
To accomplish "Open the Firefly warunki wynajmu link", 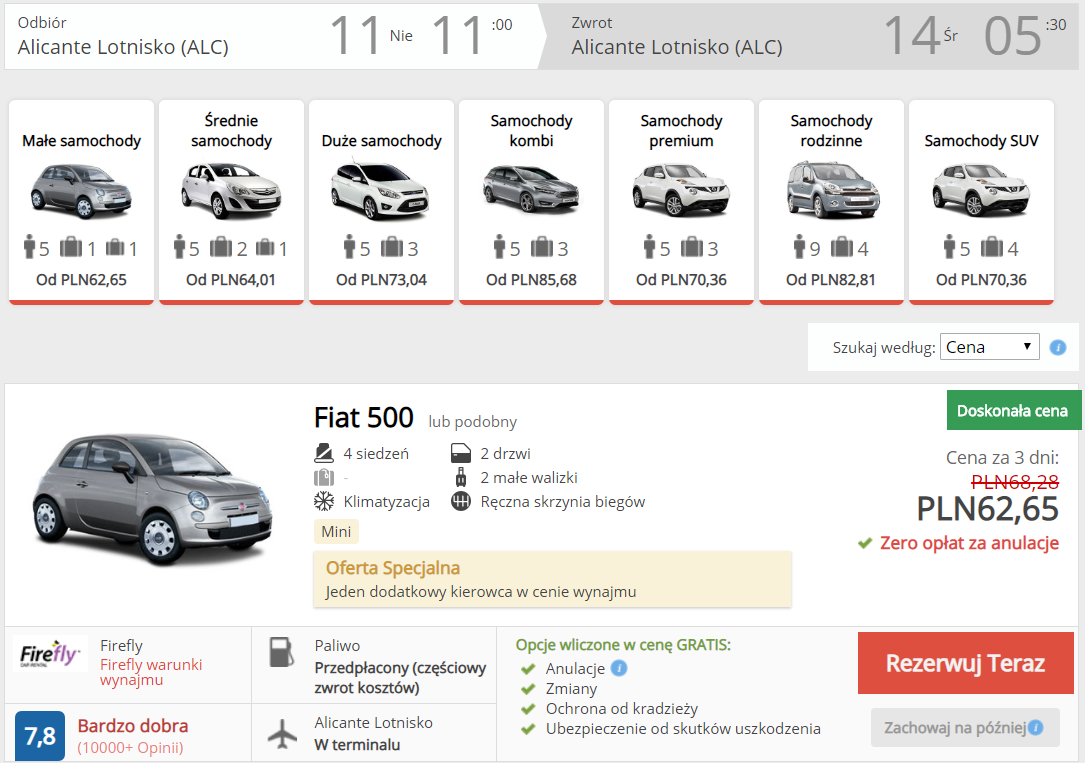I will coord(141,672).
